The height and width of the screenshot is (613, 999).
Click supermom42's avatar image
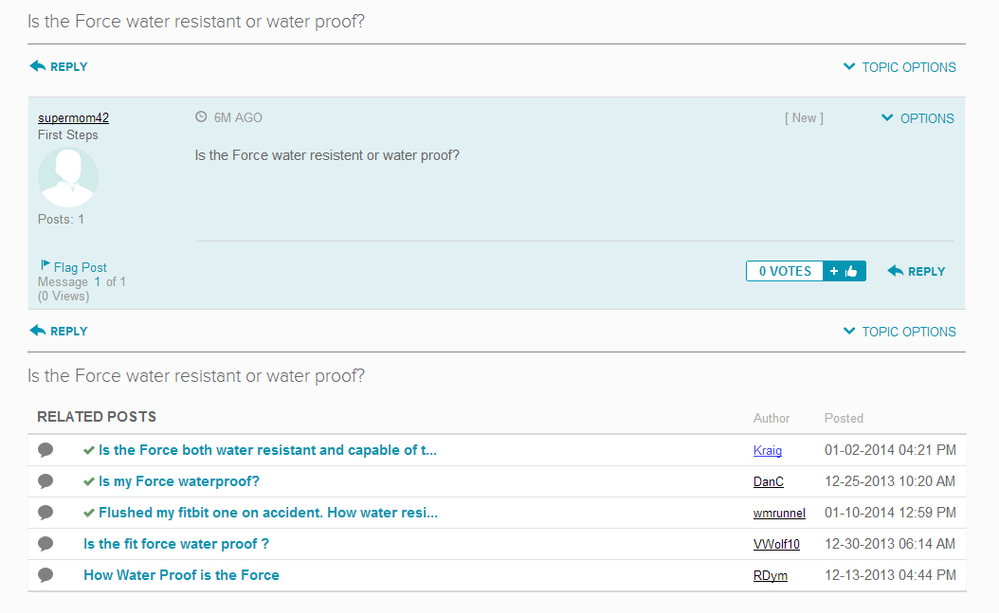(x=68, y=177)
